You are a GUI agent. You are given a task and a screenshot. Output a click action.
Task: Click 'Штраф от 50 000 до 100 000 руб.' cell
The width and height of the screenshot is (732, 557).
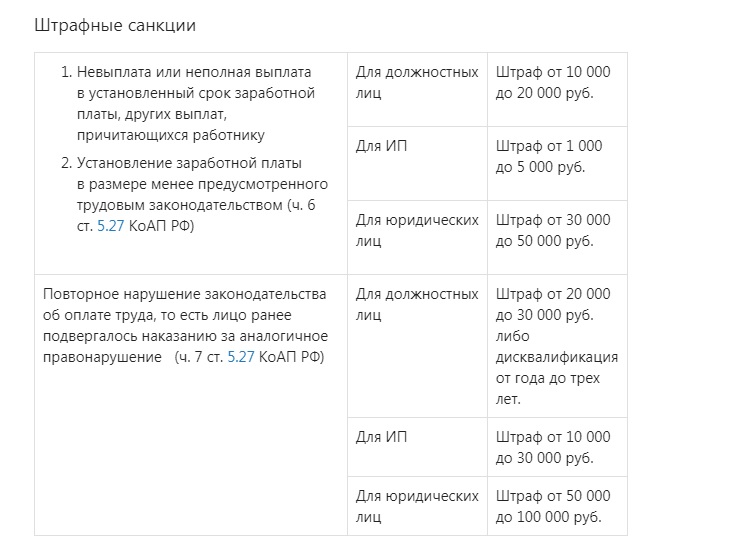557,506
